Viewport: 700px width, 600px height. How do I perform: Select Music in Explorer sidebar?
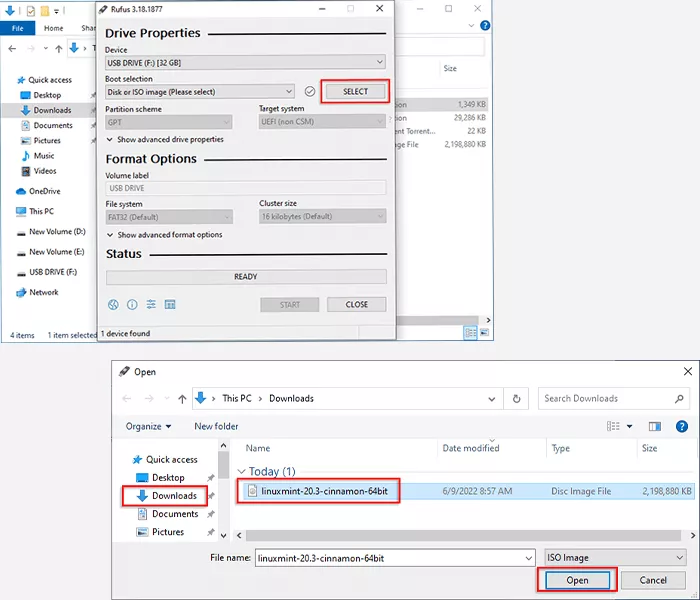[38, 156]
